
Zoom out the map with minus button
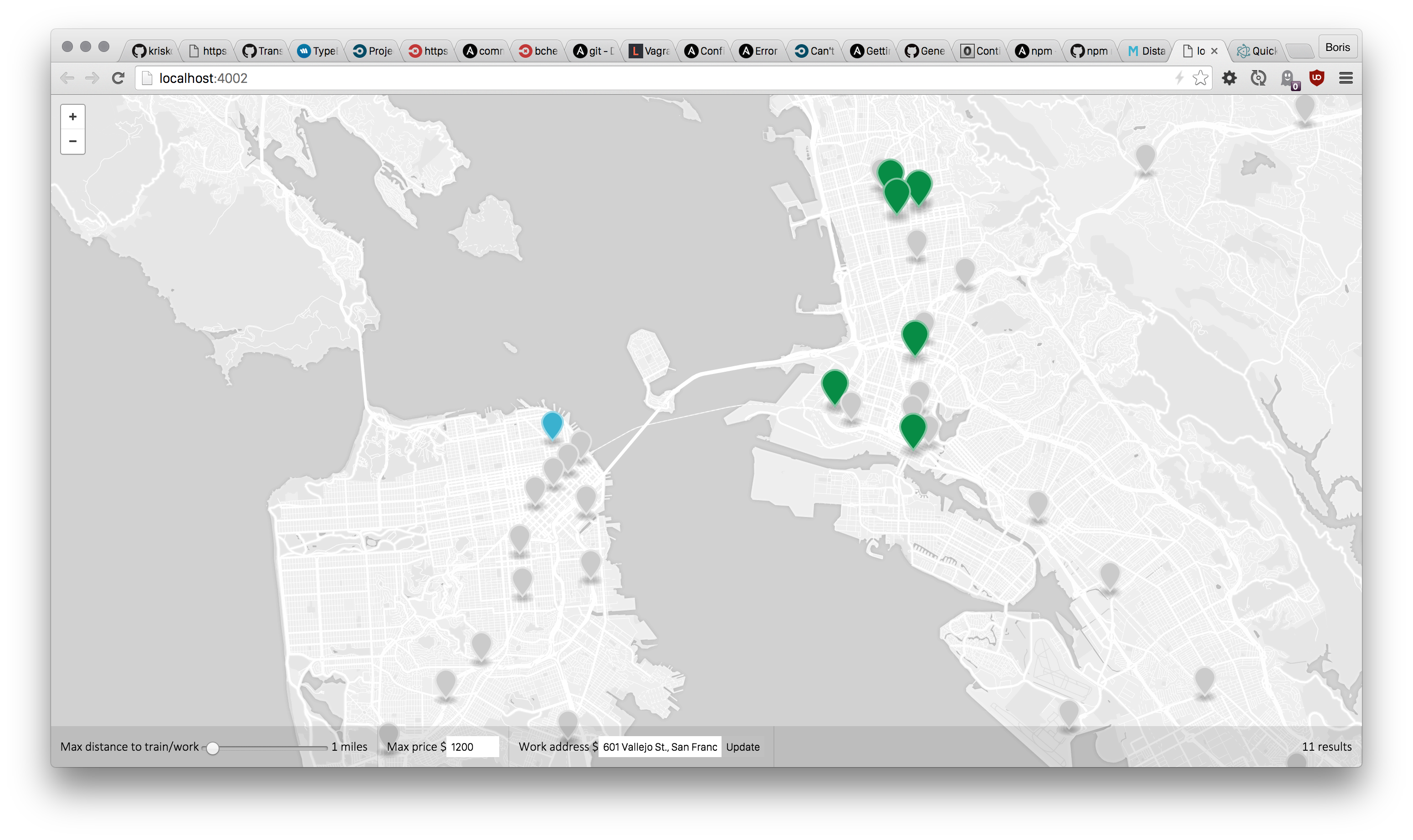click(x=73, y=142)
